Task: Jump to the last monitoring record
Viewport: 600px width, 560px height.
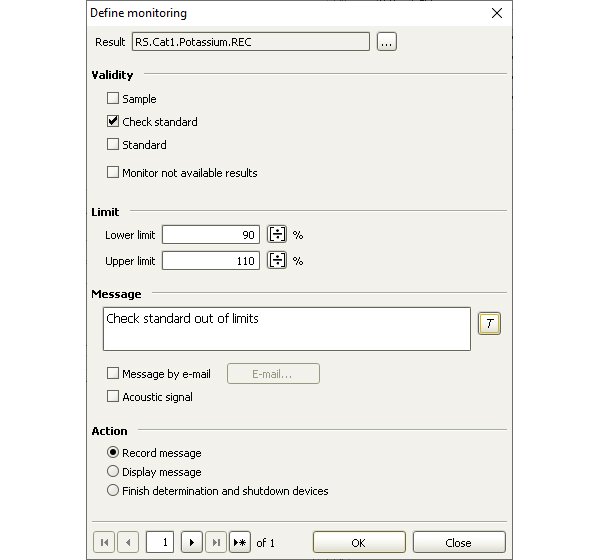Action: (216, 542)
